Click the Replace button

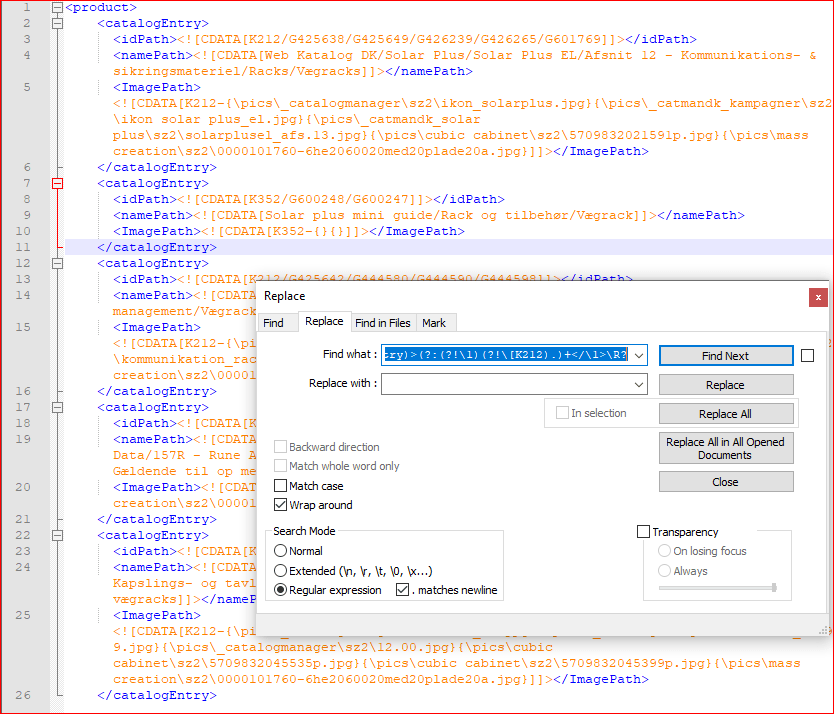tap(725, 384)
